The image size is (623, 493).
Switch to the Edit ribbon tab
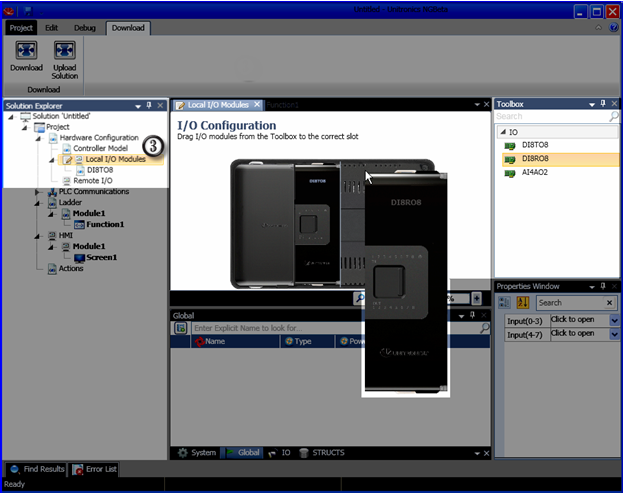tap(51, 28)
